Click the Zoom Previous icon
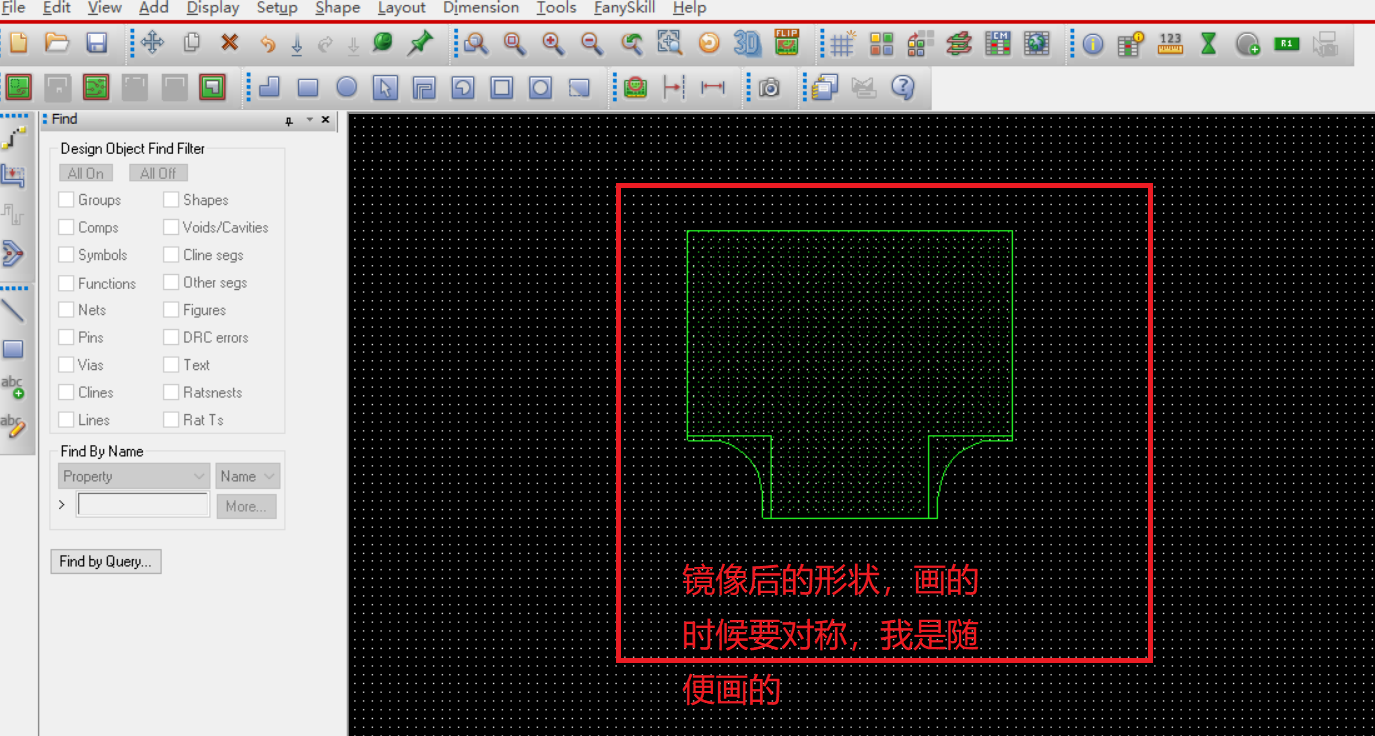 pyautogui.click(x=631, y=43)
